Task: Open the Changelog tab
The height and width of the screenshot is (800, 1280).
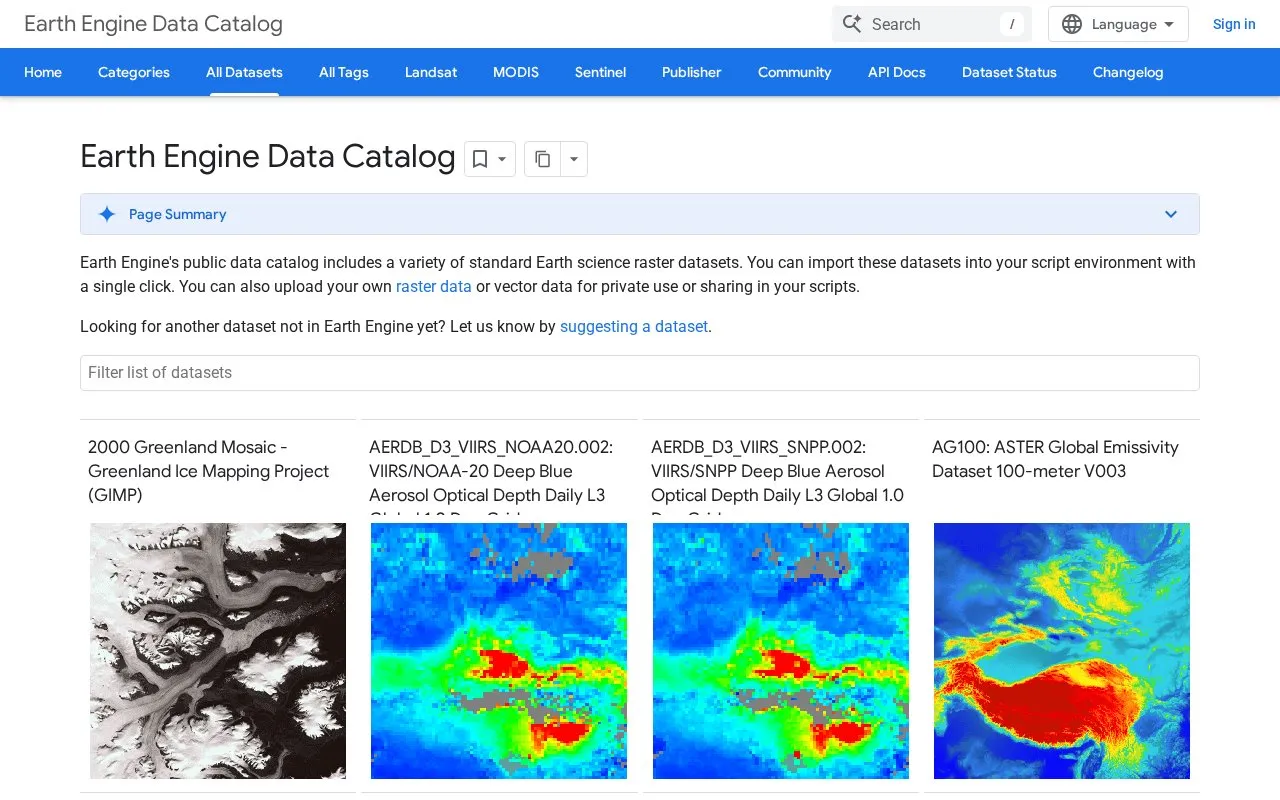Action: tap(1128, 72)
